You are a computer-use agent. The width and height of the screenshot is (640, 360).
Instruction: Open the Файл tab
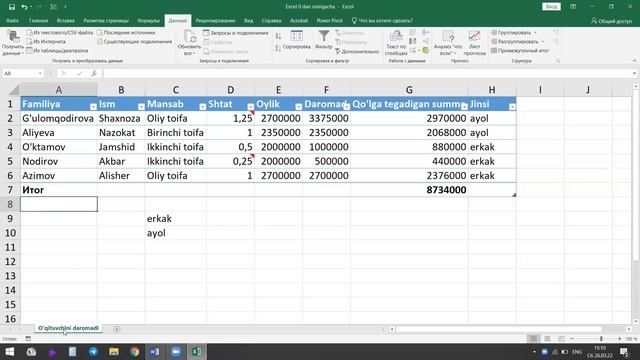click(12, 20)
